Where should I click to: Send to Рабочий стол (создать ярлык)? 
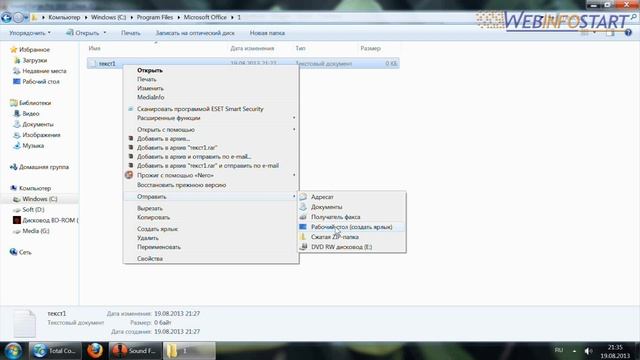[351, 227]
